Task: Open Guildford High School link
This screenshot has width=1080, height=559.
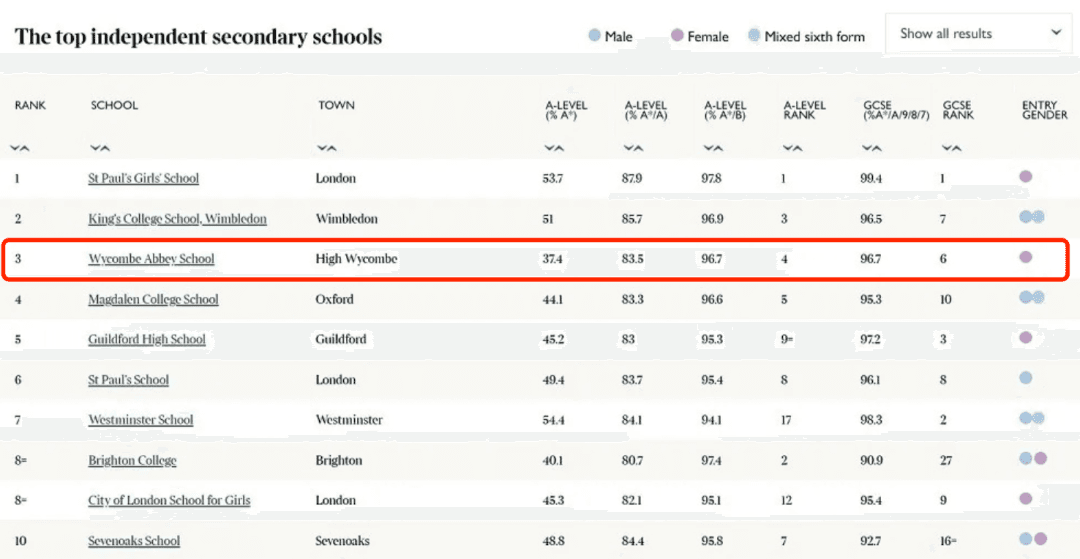Action: click(147, 339)
